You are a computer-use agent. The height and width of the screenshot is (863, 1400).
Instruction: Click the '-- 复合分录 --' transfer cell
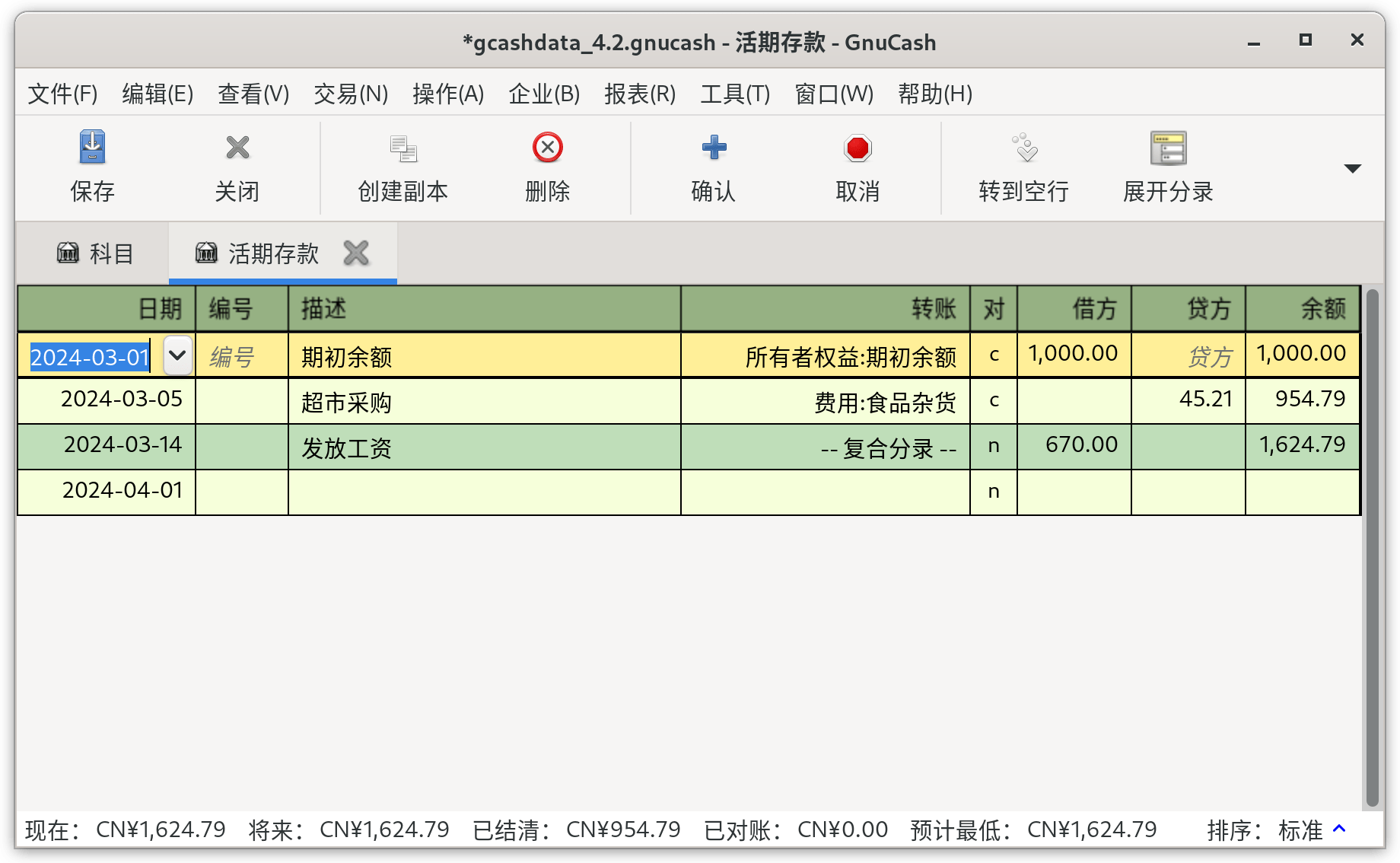(826, 447)
